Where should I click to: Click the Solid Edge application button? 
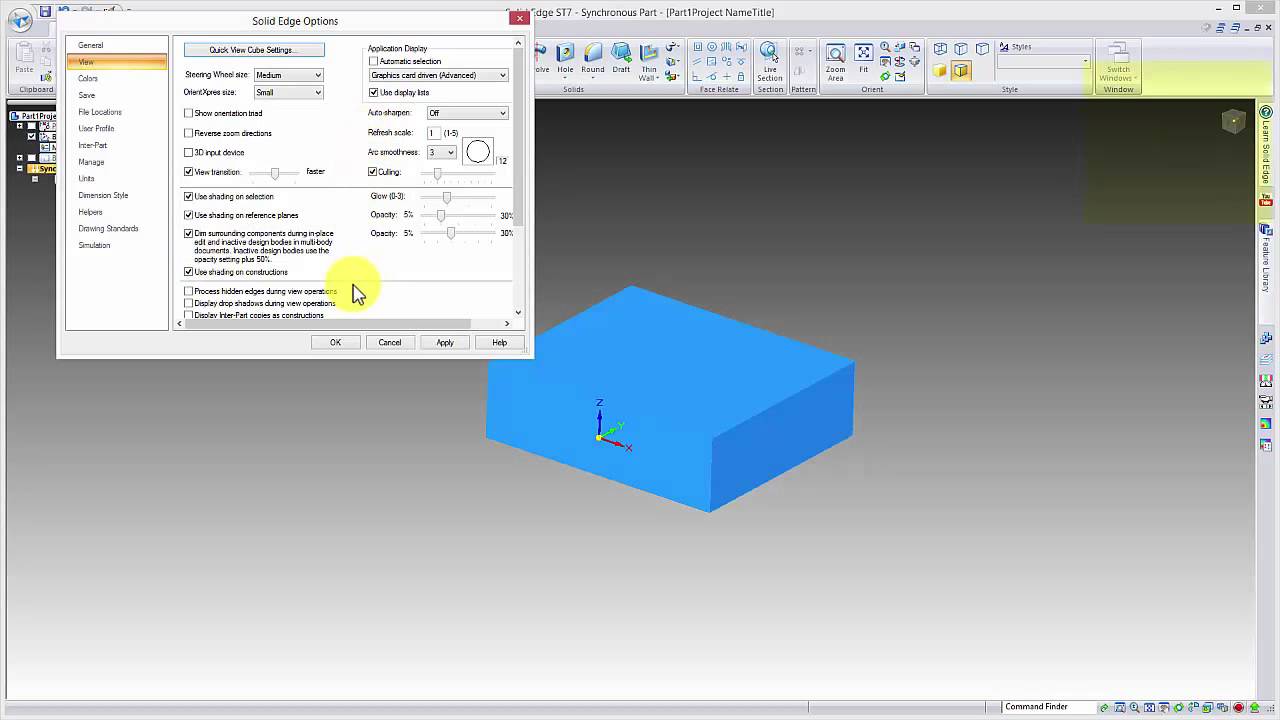[x=19, y=20]
